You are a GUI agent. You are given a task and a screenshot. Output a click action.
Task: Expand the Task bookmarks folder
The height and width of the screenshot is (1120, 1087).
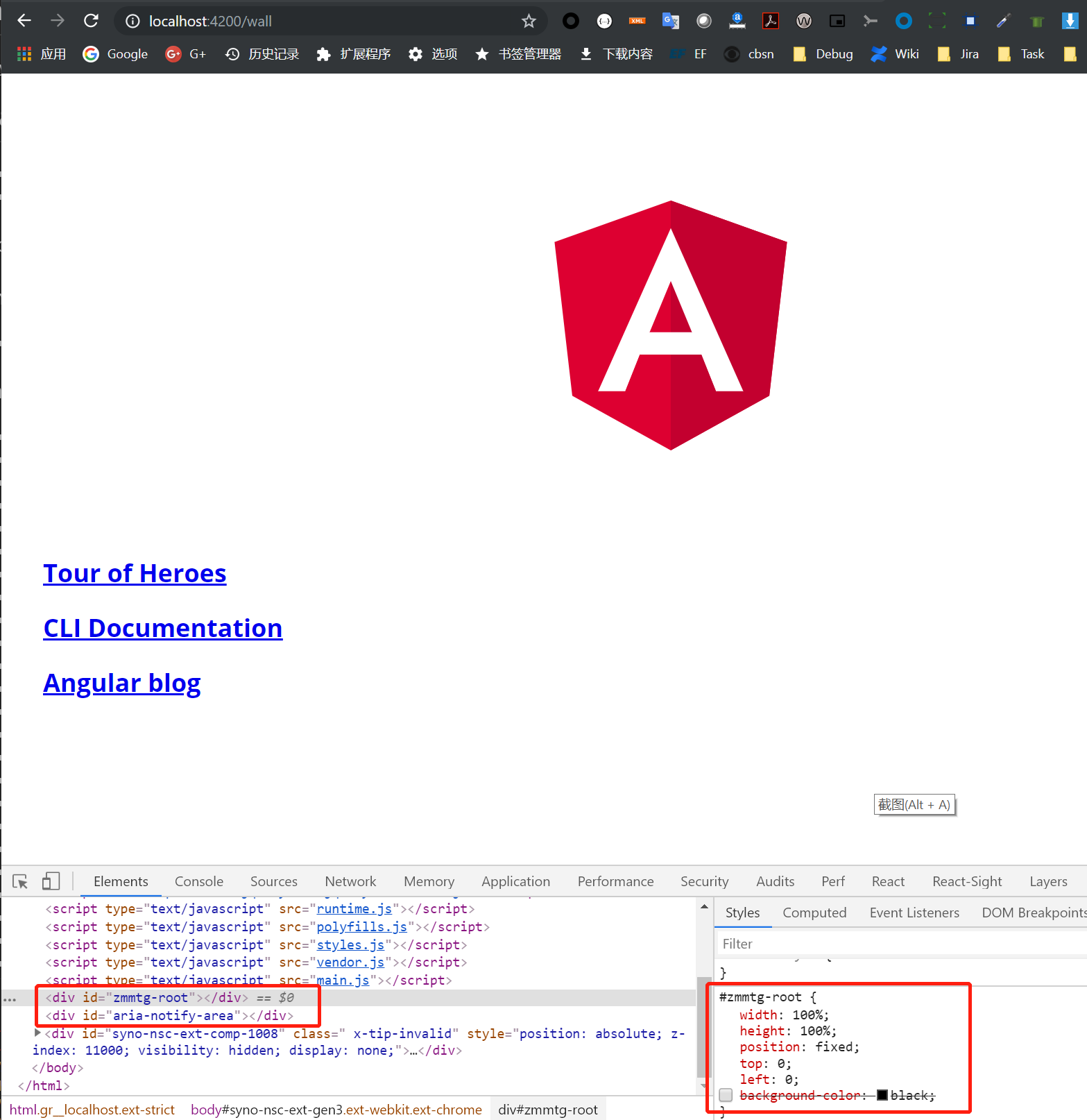point(1020,54)
